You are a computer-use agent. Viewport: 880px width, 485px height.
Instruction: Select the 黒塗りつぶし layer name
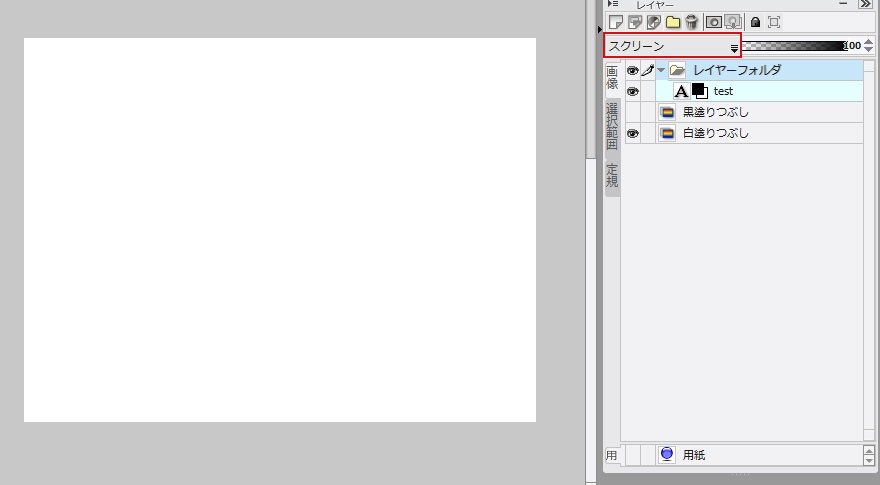(716, 112)
